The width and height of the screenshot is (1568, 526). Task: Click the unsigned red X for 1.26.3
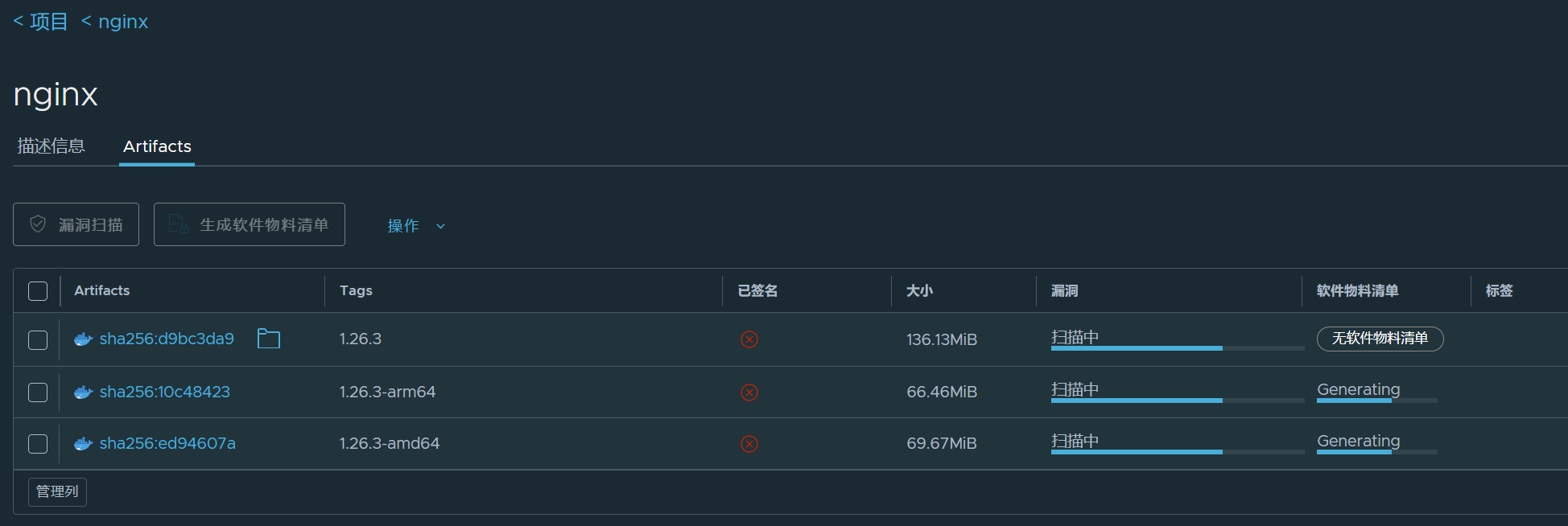point(749,339)
